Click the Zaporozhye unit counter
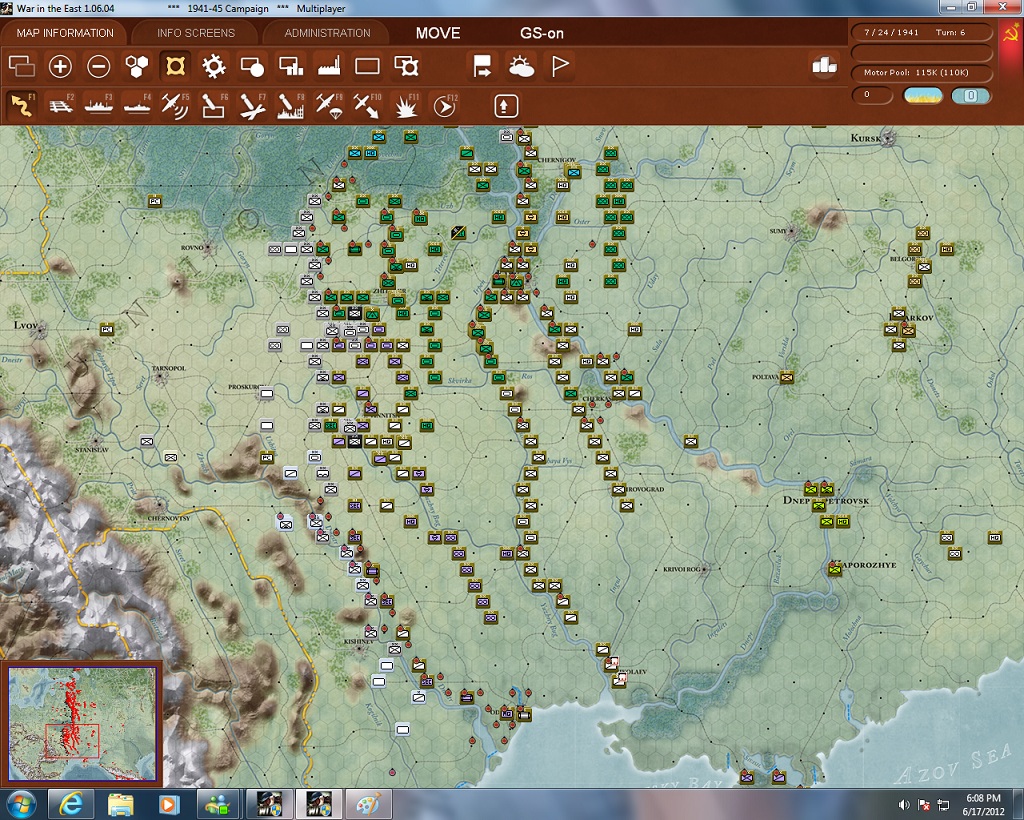1024x820 pixels. click(834, 569)
